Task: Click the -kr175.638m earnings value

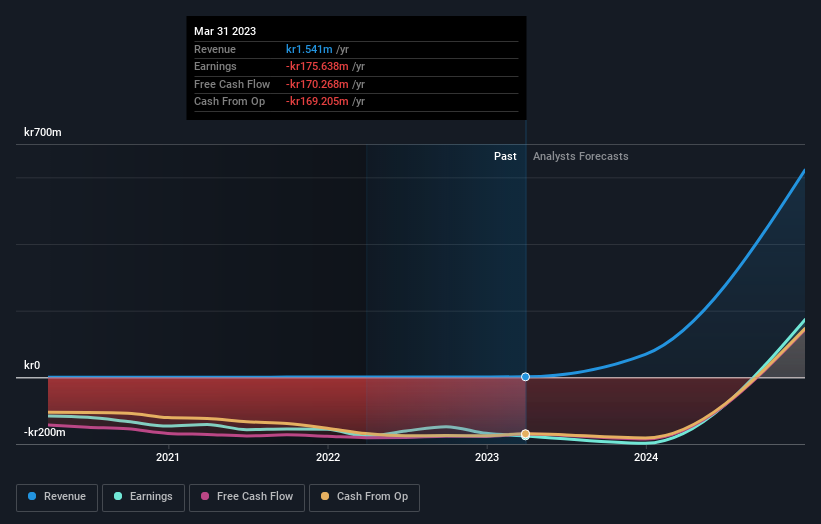Action: click(x=317, y=66)
